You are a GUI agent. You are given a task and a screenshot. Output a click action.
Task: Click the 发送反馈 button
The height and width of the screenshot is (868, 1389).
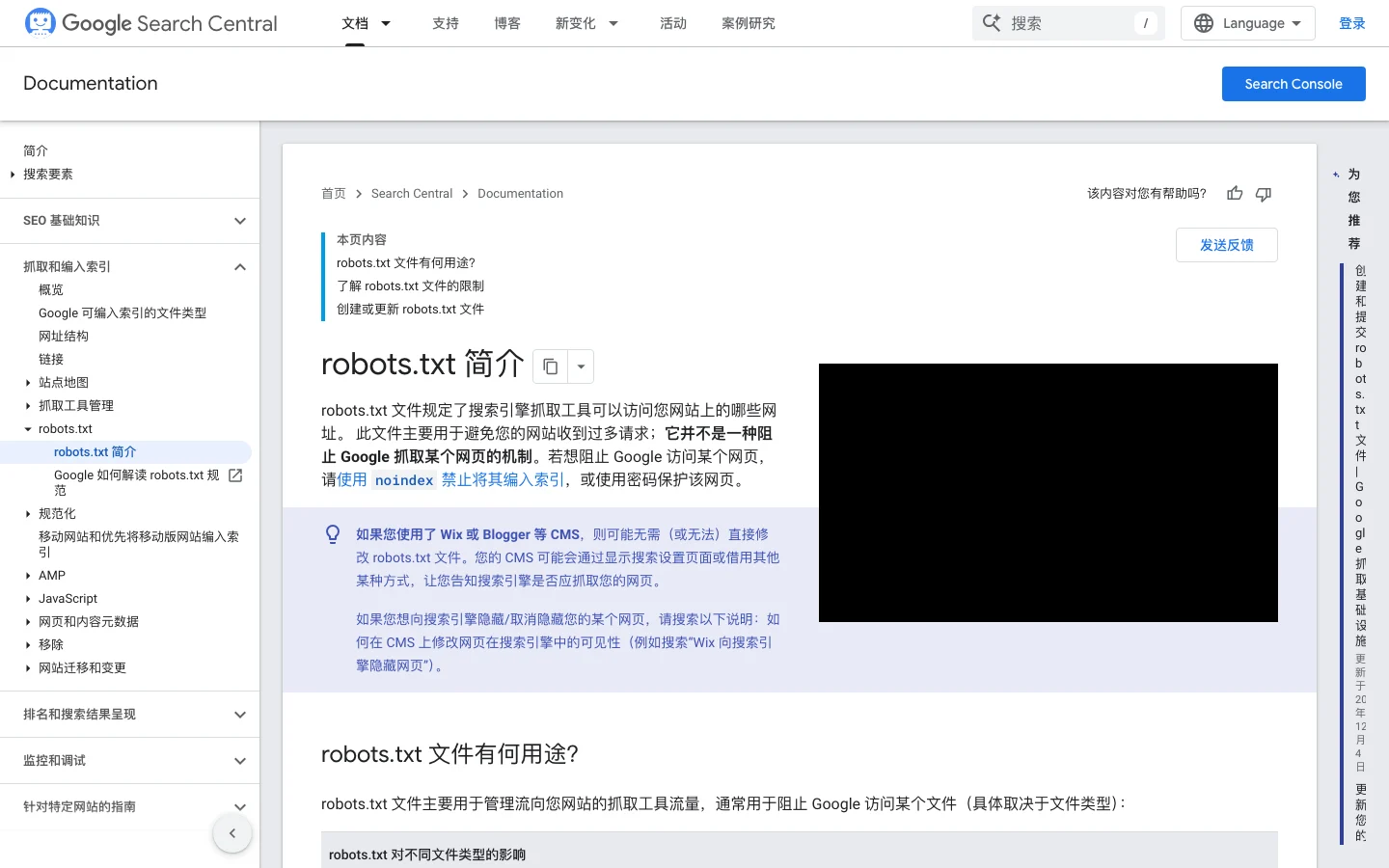(x=1227, y=245)
